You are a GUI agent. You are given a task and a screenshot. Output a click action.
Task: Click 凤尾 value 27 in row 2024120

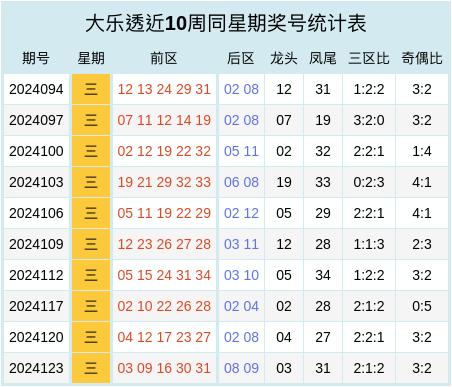pos(323,337)
